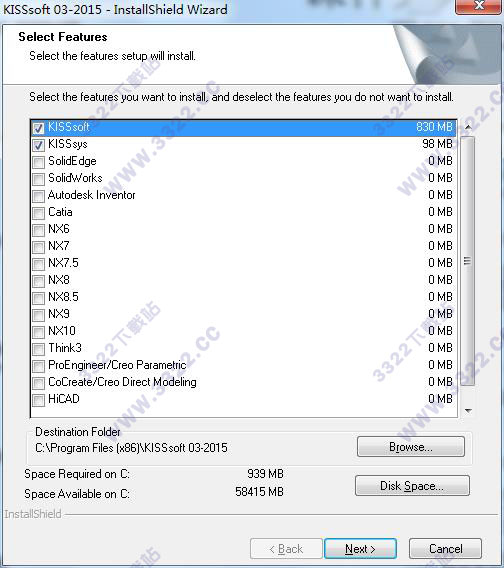Enable the Catia feature checkbox
504x568 pixels.
pos(38,213)
